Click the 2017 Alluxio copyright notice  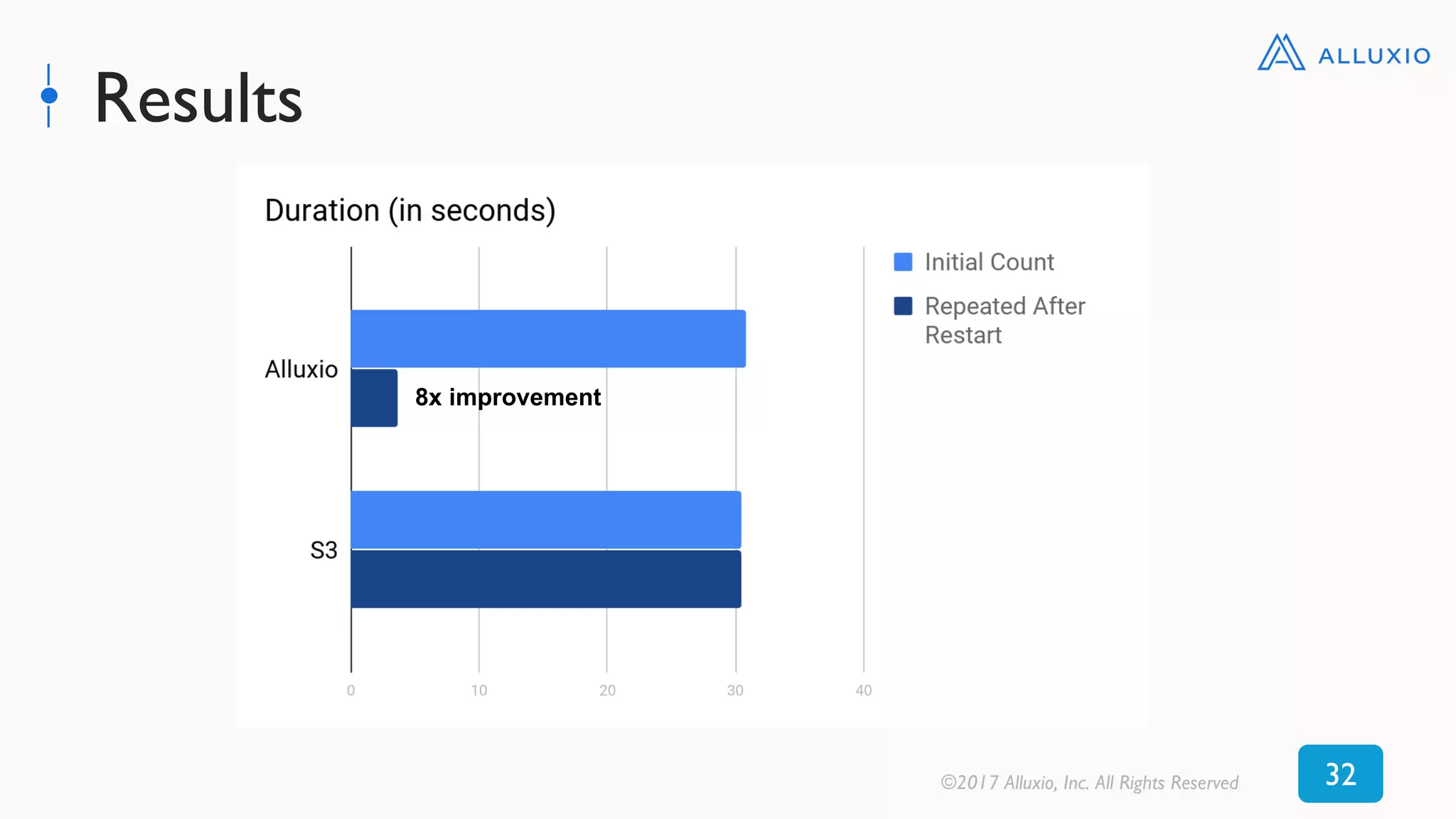point(1089,783)
